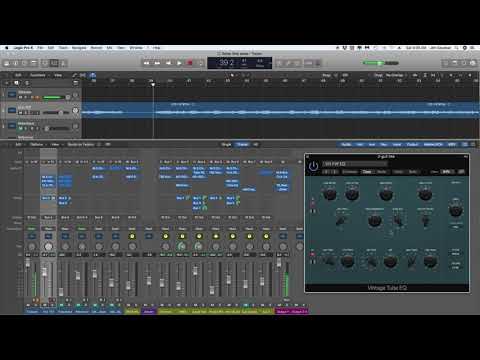480x360 pixels.
Task: Click Paste in plugin header
Action: tap(382, 172)
